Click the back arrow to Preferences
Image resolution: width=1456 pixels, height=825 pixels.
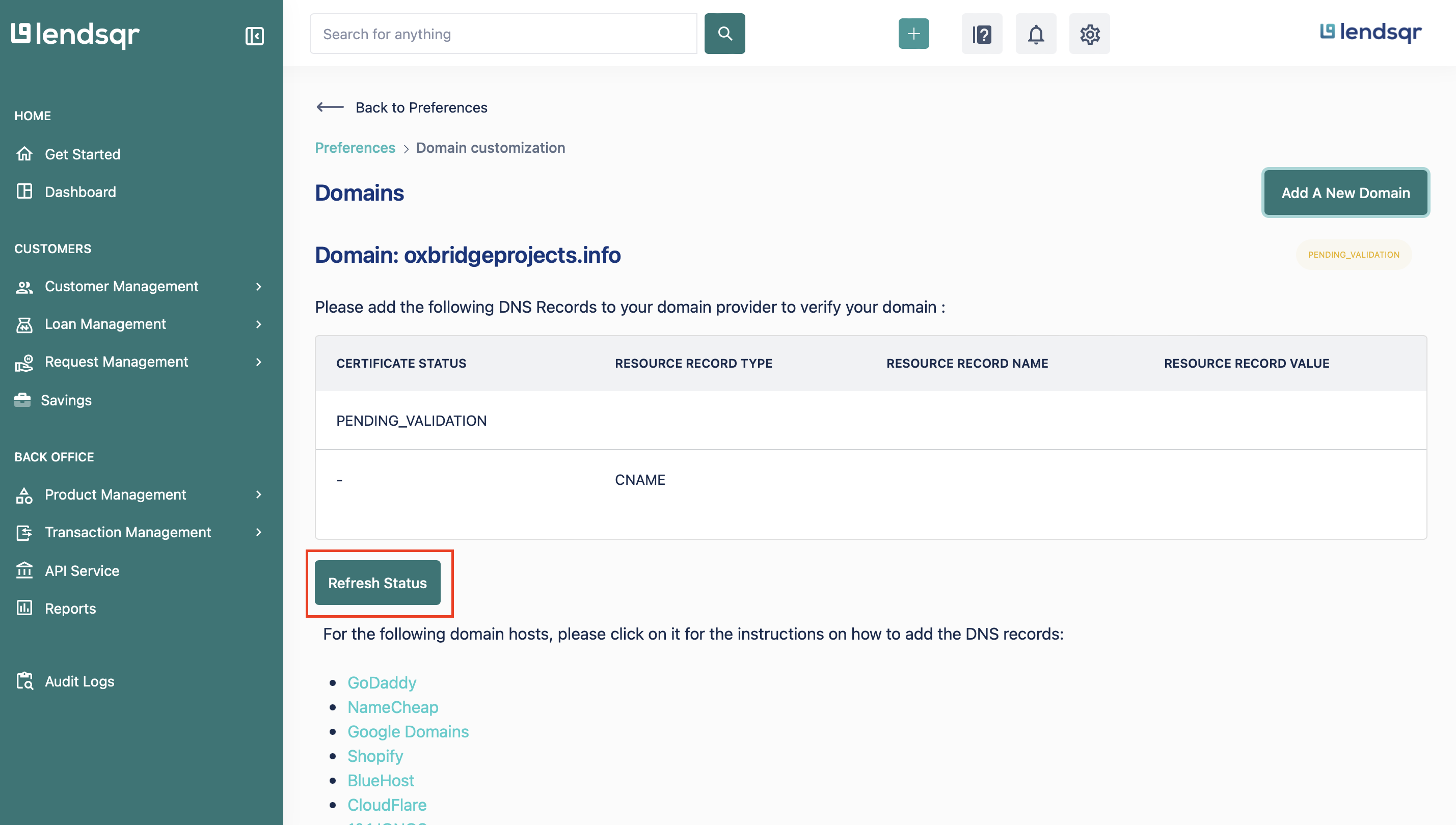click(331, 107)
